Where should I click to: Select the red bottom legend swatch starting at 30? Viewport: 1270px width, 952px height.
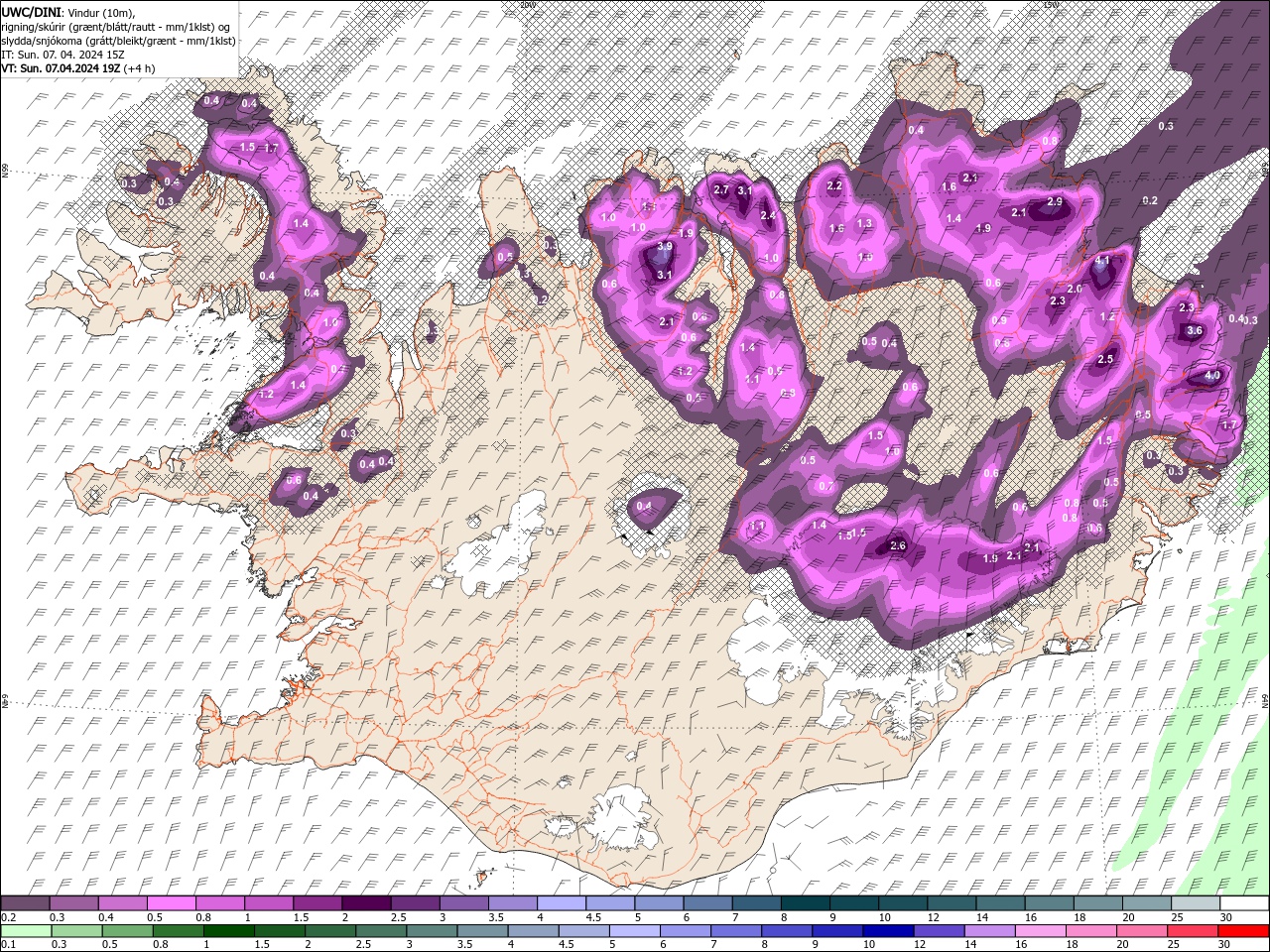pyautogui.click(x=1243, y=931)
